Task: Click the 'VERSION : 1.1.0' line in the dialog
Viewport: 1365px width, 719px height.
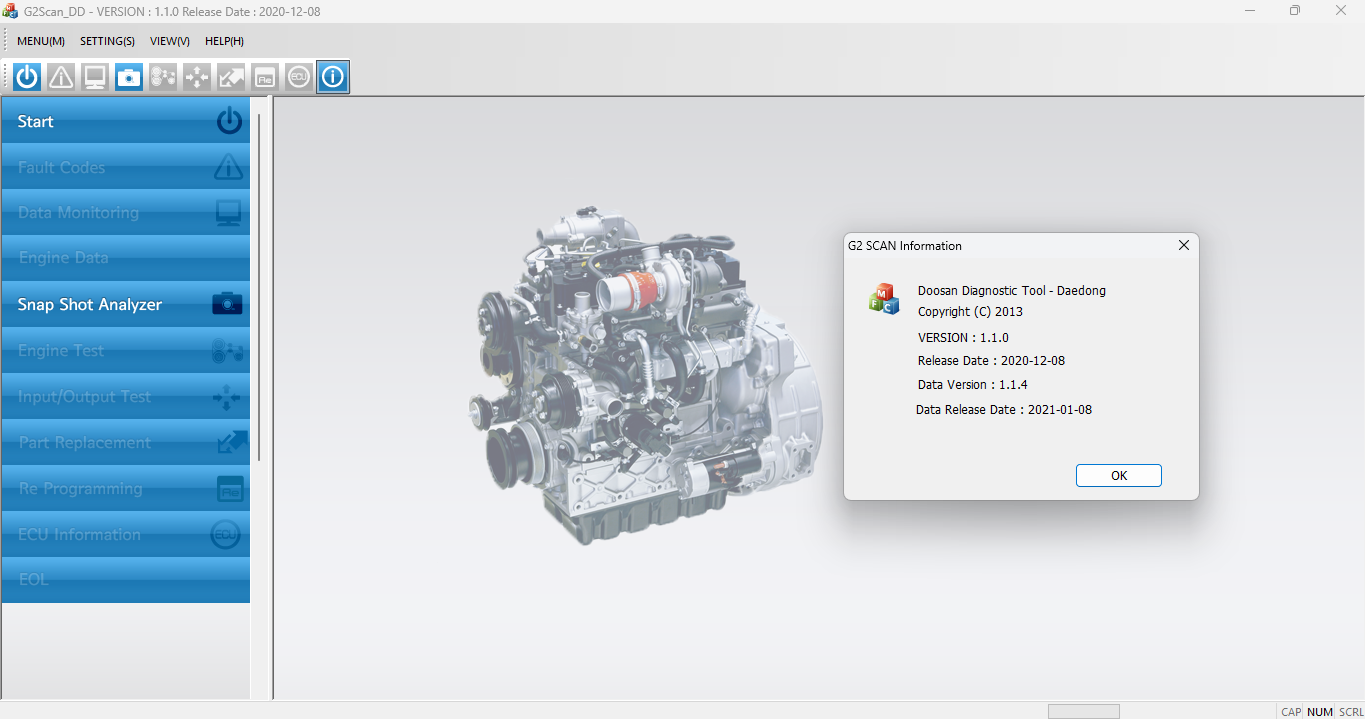Action: pos(963,338)
